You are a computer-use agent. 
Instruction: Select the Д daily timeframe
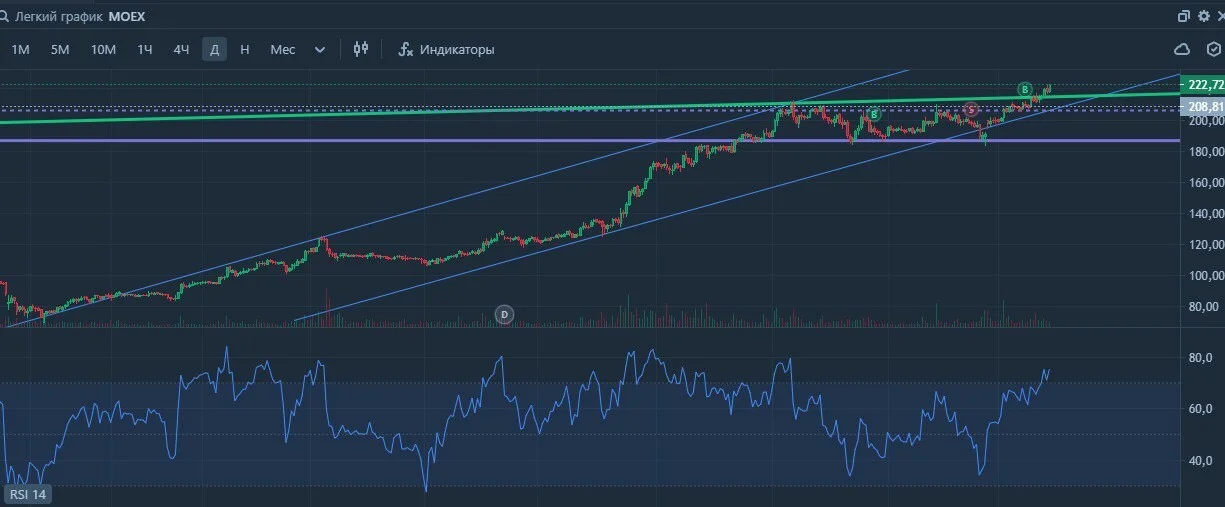point(214,49)
